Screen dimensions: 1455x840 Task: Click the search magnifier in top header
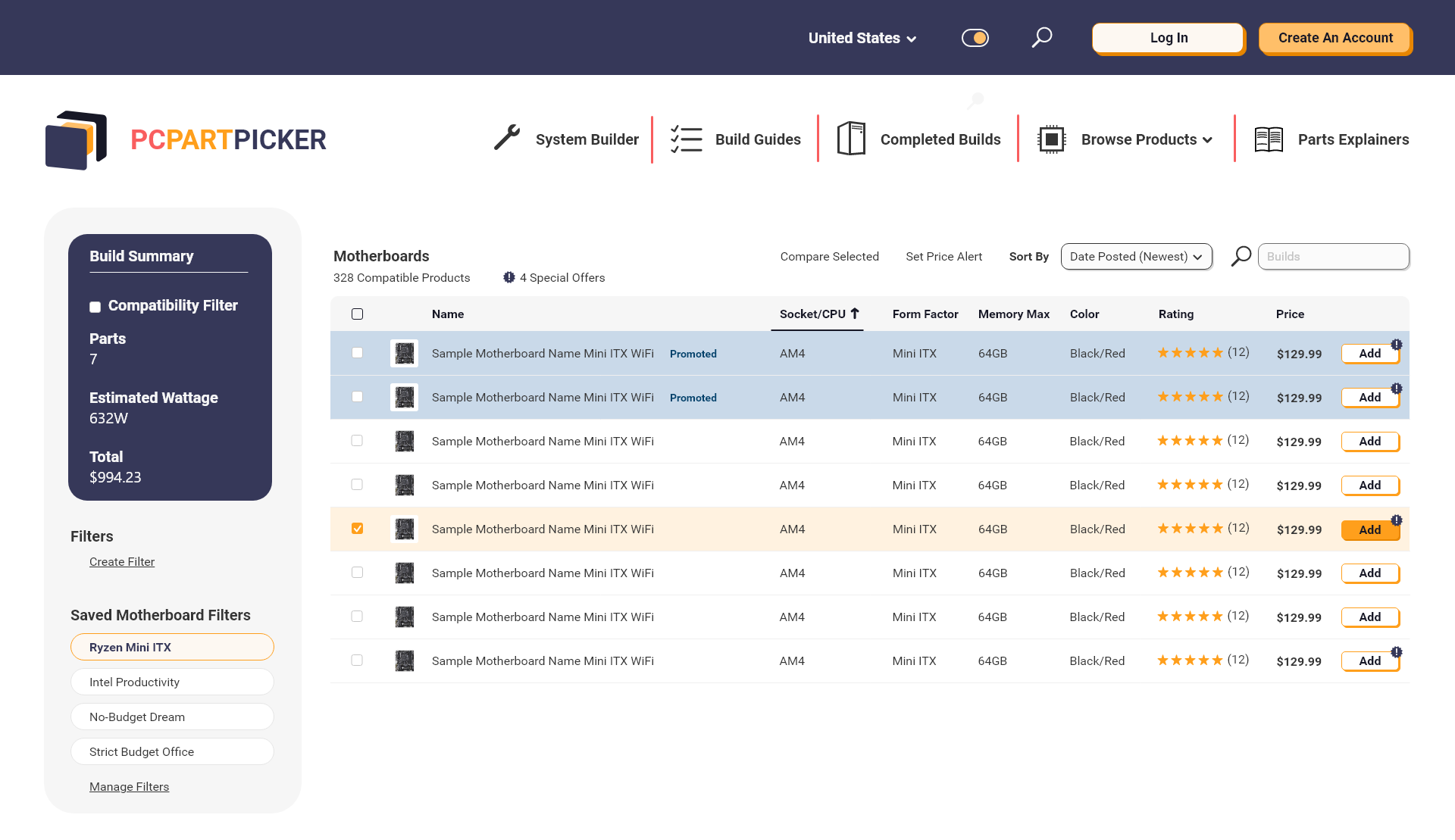click(1042, 37)
